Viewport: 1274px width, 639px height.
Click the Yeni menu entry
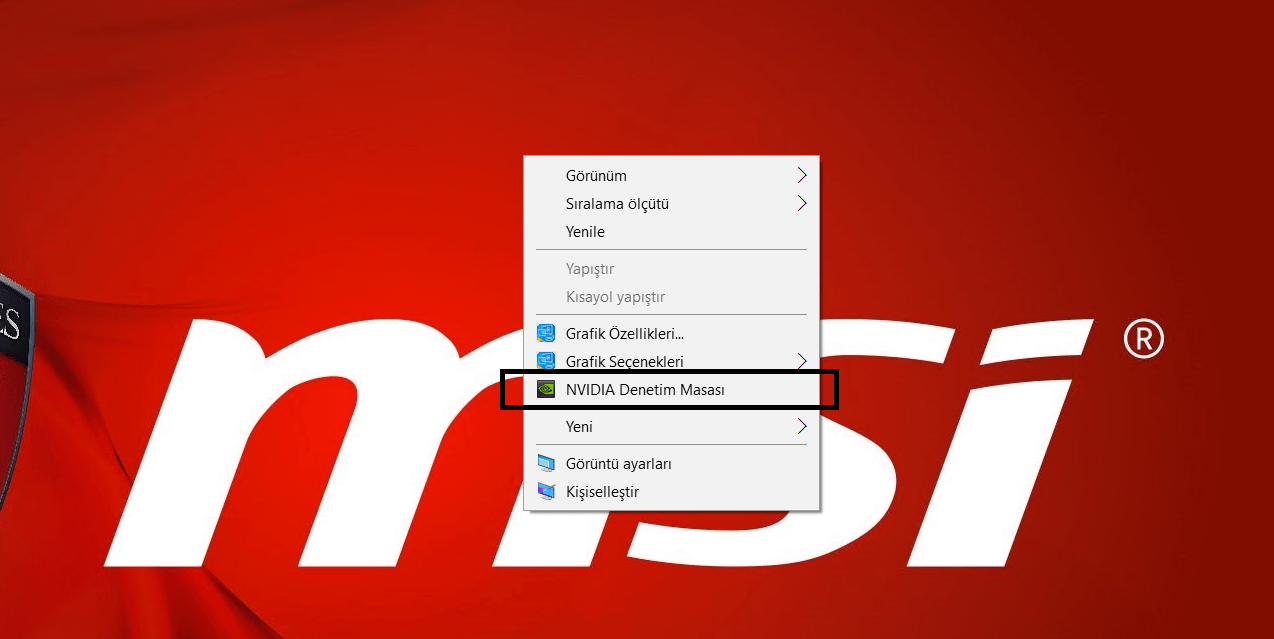[581, 426]
